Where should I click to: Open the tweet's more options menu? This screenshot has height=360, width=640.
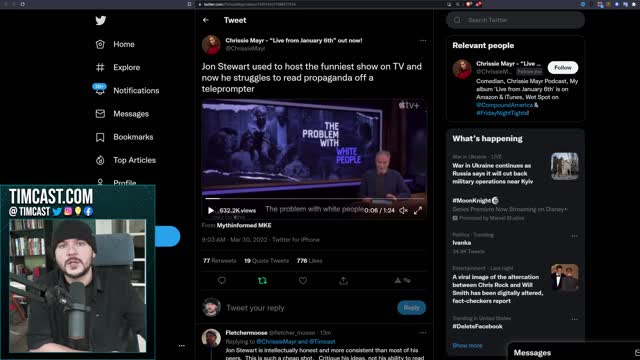[423, 40]
